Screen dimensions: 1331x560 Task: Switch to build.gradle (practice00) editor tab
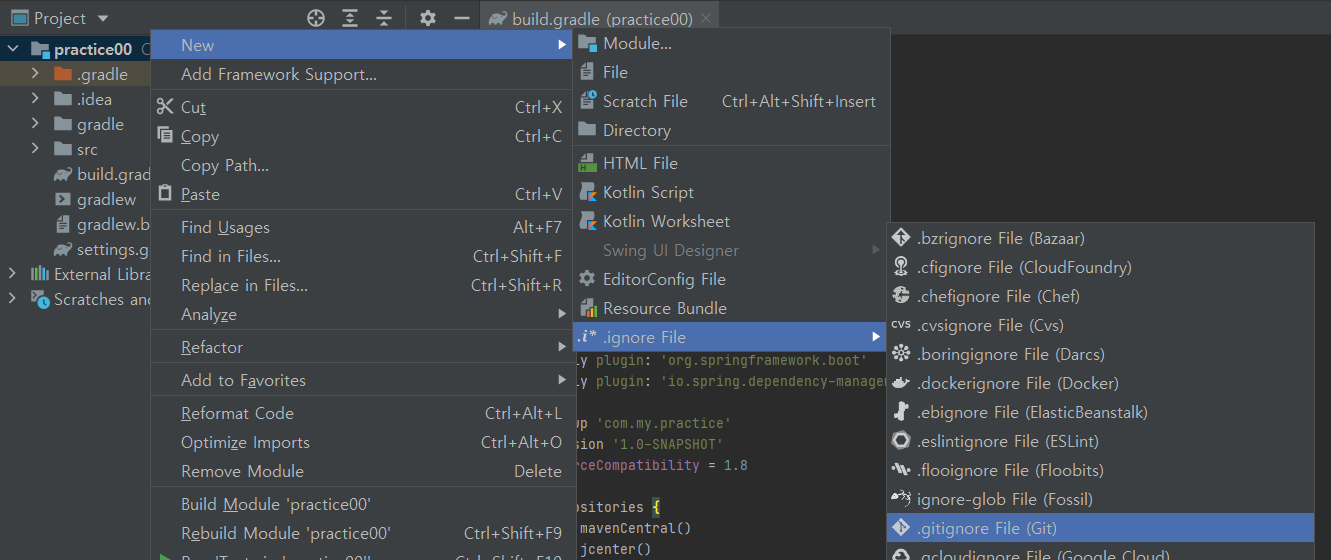tap(601, 19)
